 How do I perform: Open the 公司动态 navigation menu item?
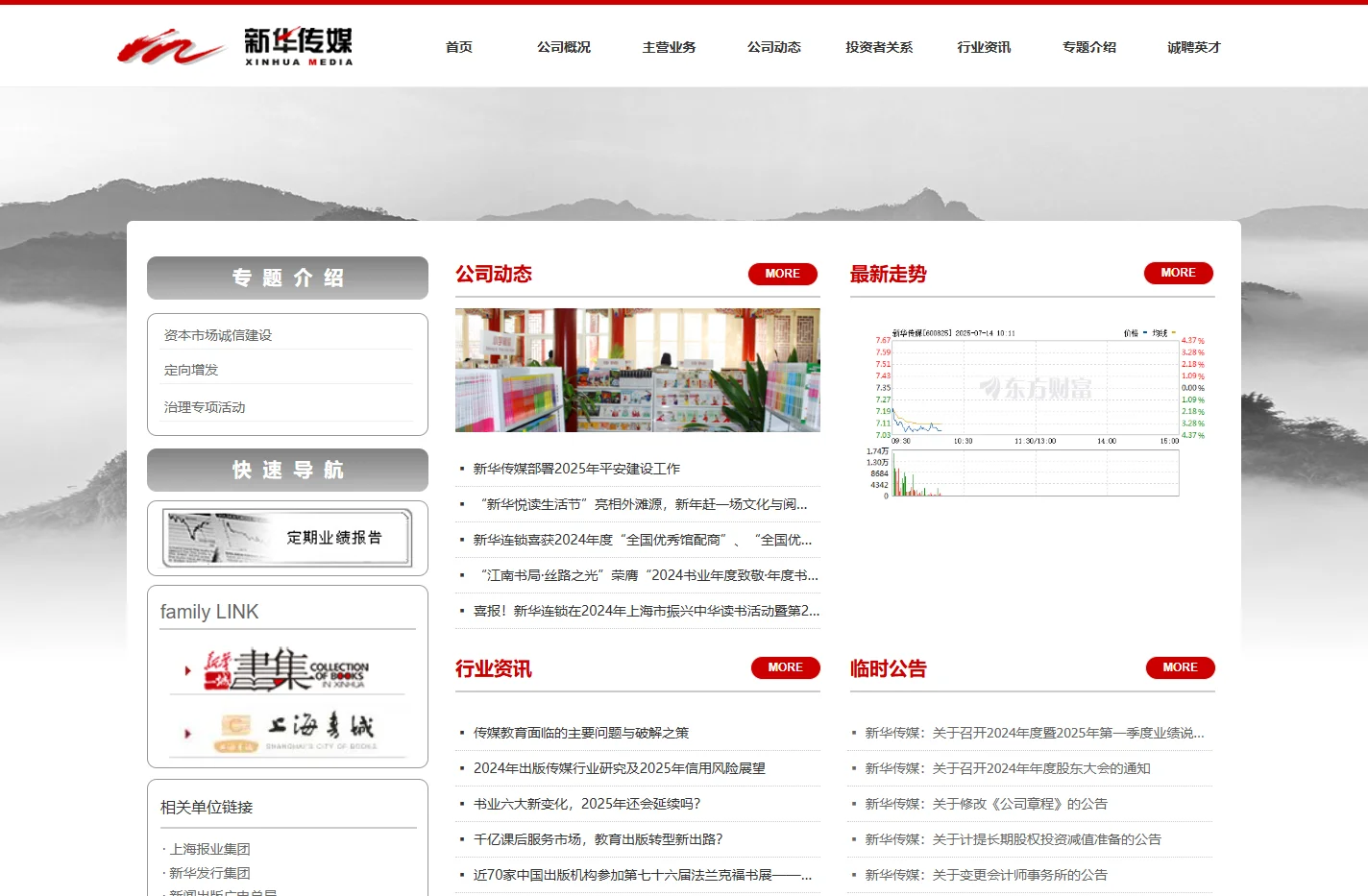774,47
